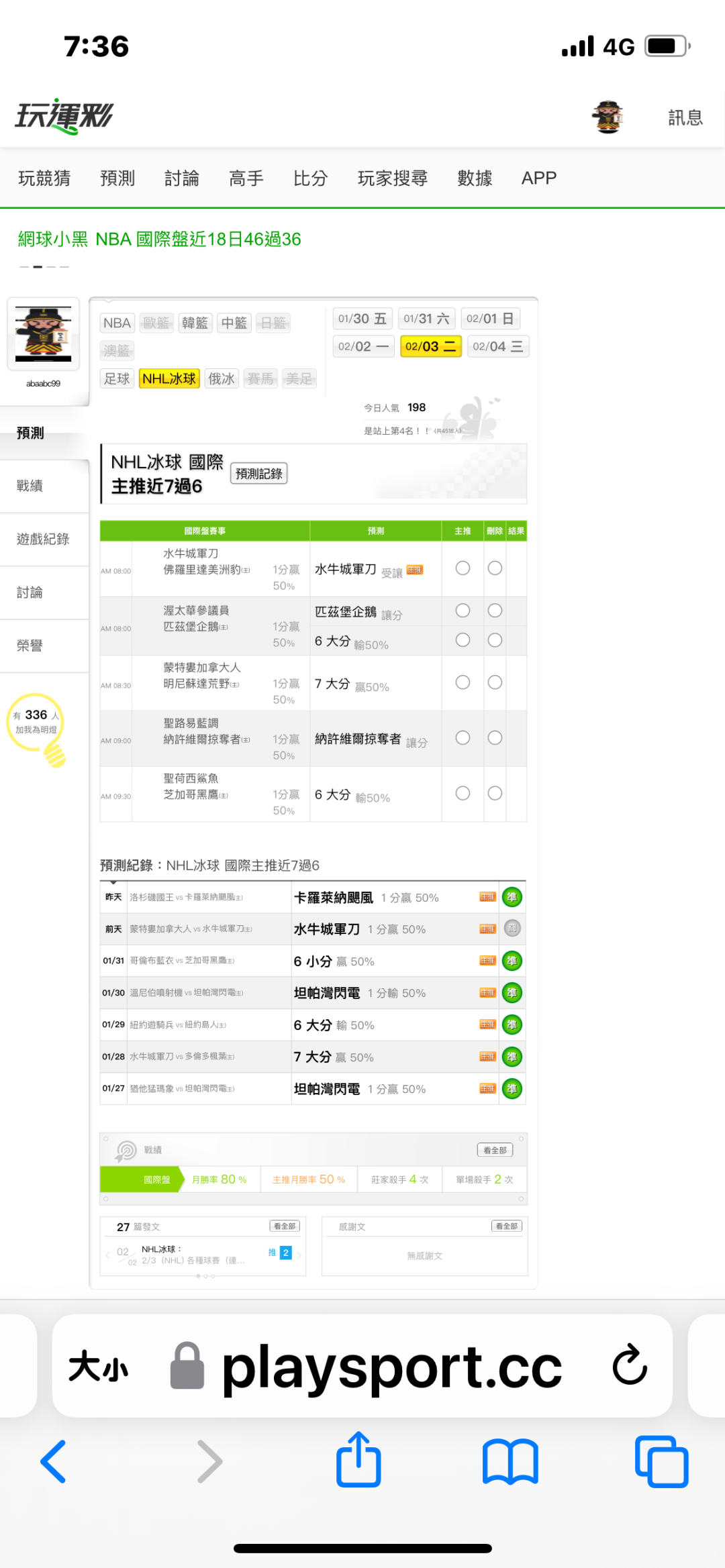Open 比分 in top navigation

(311, 178)
